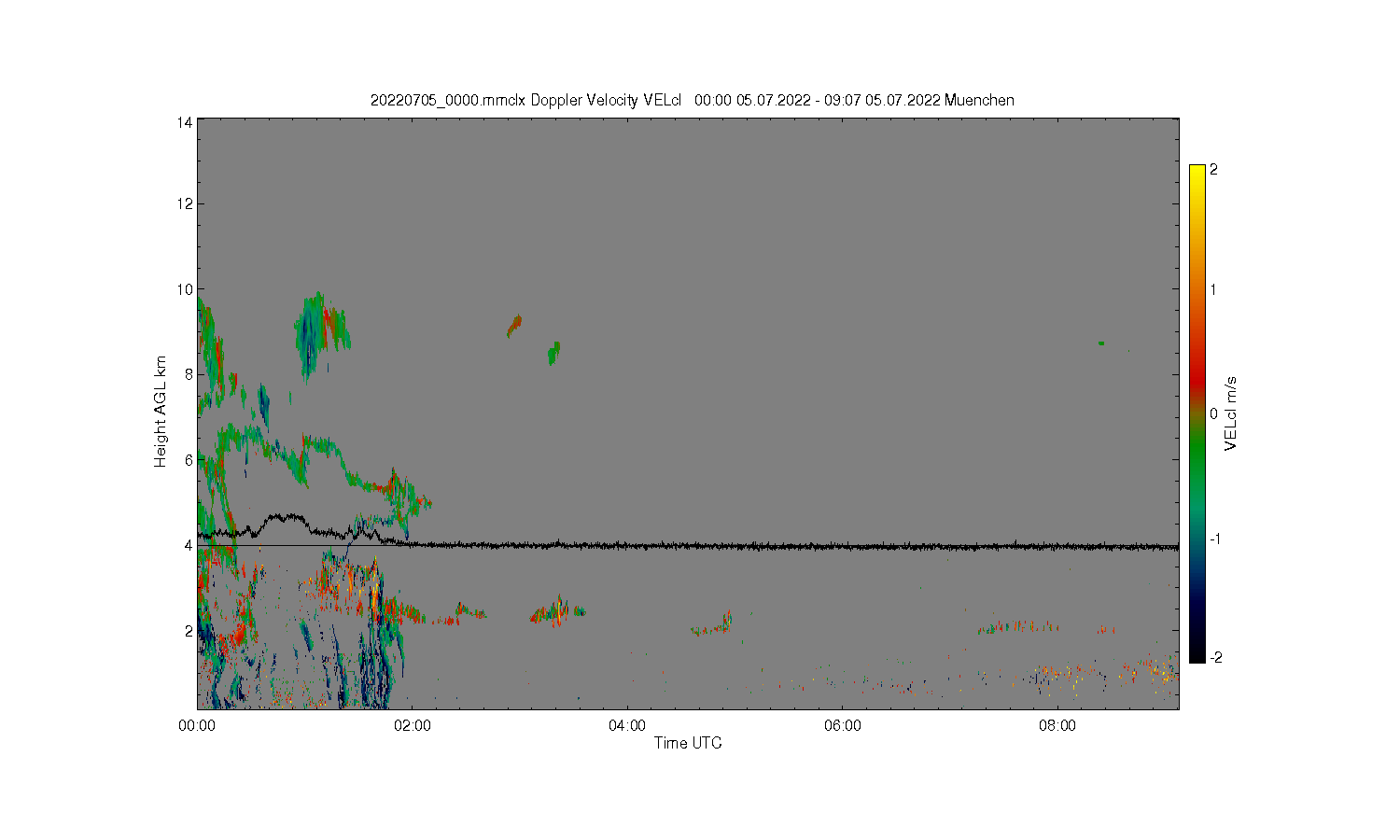The width and height of the screenshot is (1400, 840).
Task: Click the height tick label '12'
Action: tap(185, 203)
